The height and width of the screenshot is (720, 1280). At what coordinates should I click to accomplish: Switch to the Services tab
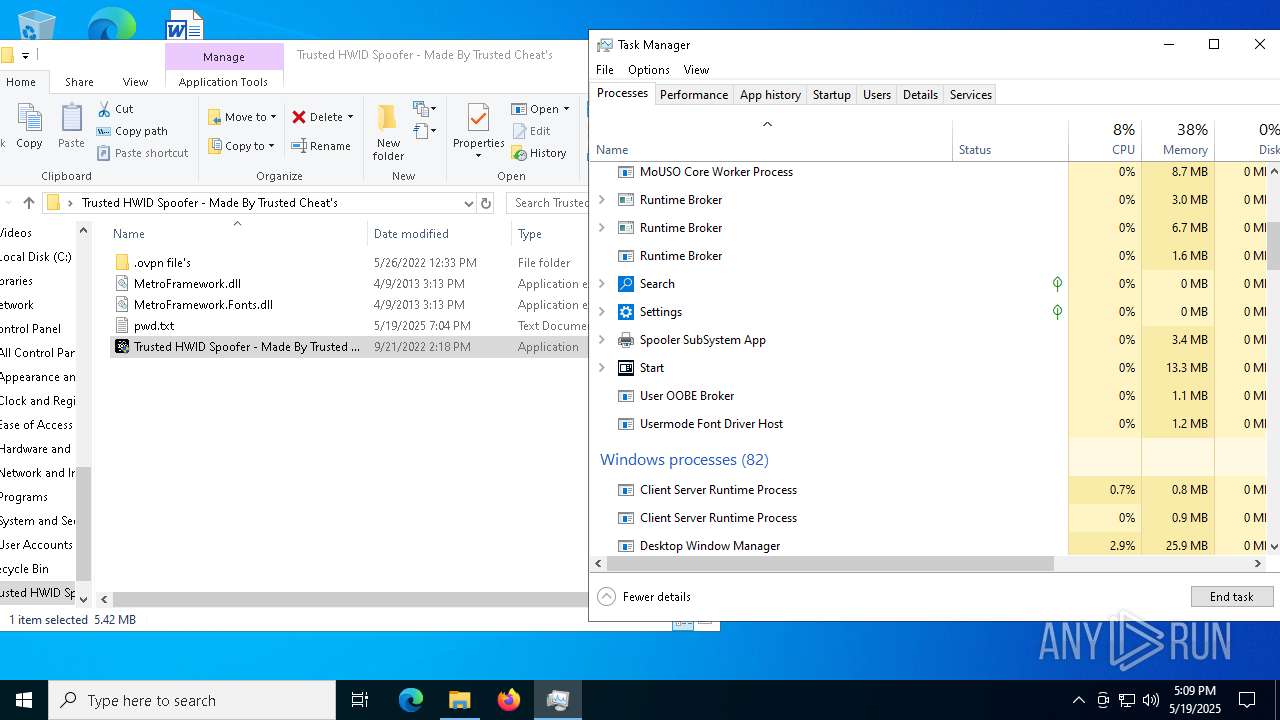(971, 95)
